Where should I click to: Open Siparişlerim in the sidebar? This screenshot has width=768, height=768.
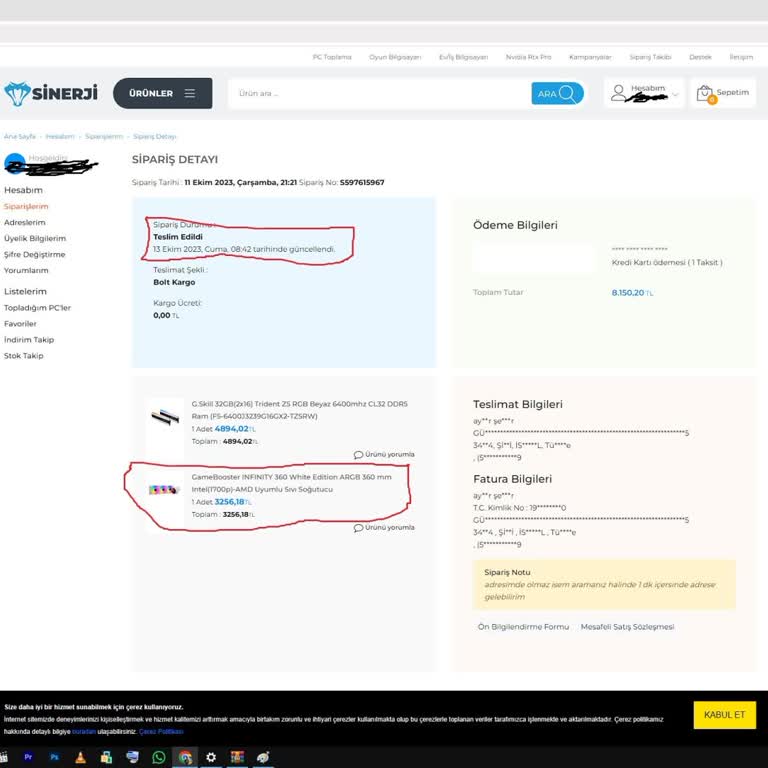coord(26,206)
